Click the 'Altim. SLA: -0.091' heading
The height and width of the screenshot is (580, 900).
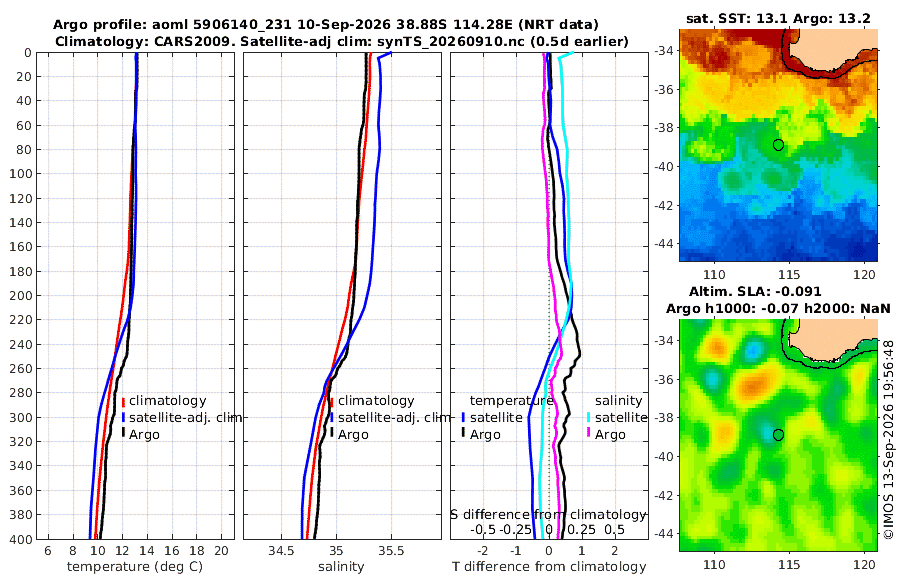pyautogui.click(x=755, y=291)
